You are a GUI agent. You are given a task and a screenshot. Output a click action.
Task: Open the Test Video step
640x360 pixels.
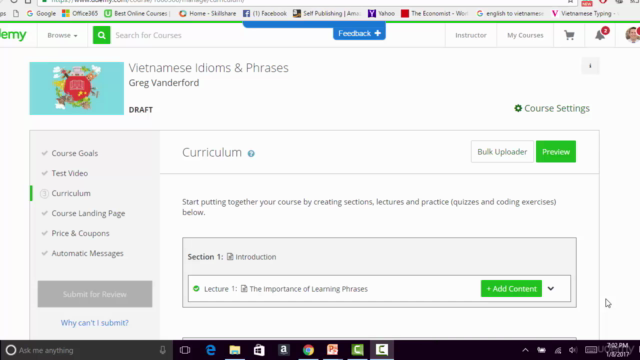pos(70,173)
